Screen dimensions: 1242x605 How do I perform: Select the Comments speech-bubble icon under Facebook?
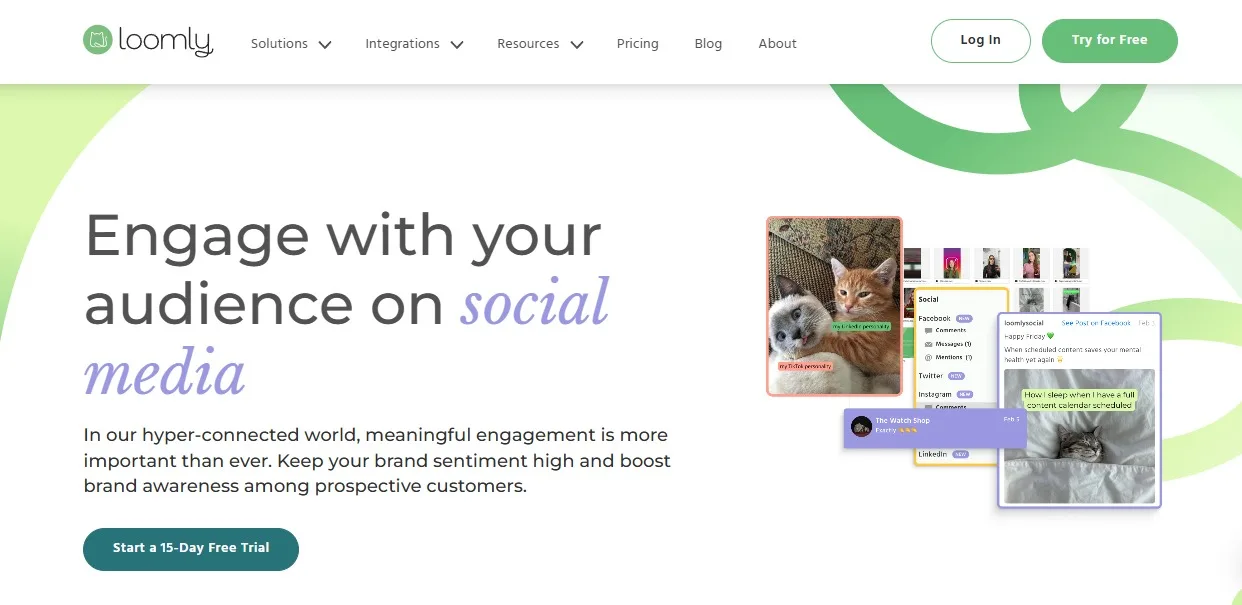click(x=928, y=330)
